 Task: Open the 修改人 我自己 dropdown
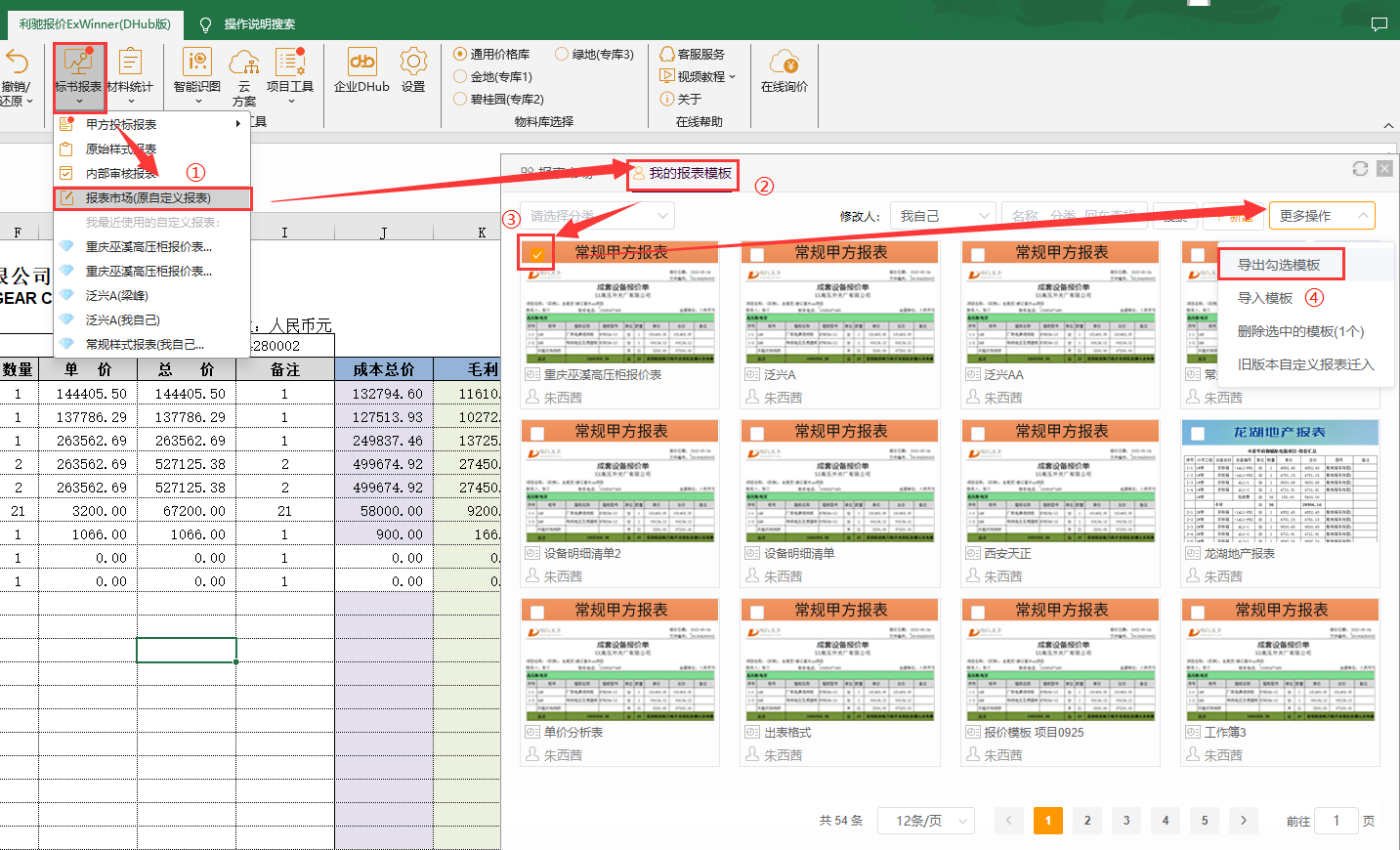coord(942,216)
